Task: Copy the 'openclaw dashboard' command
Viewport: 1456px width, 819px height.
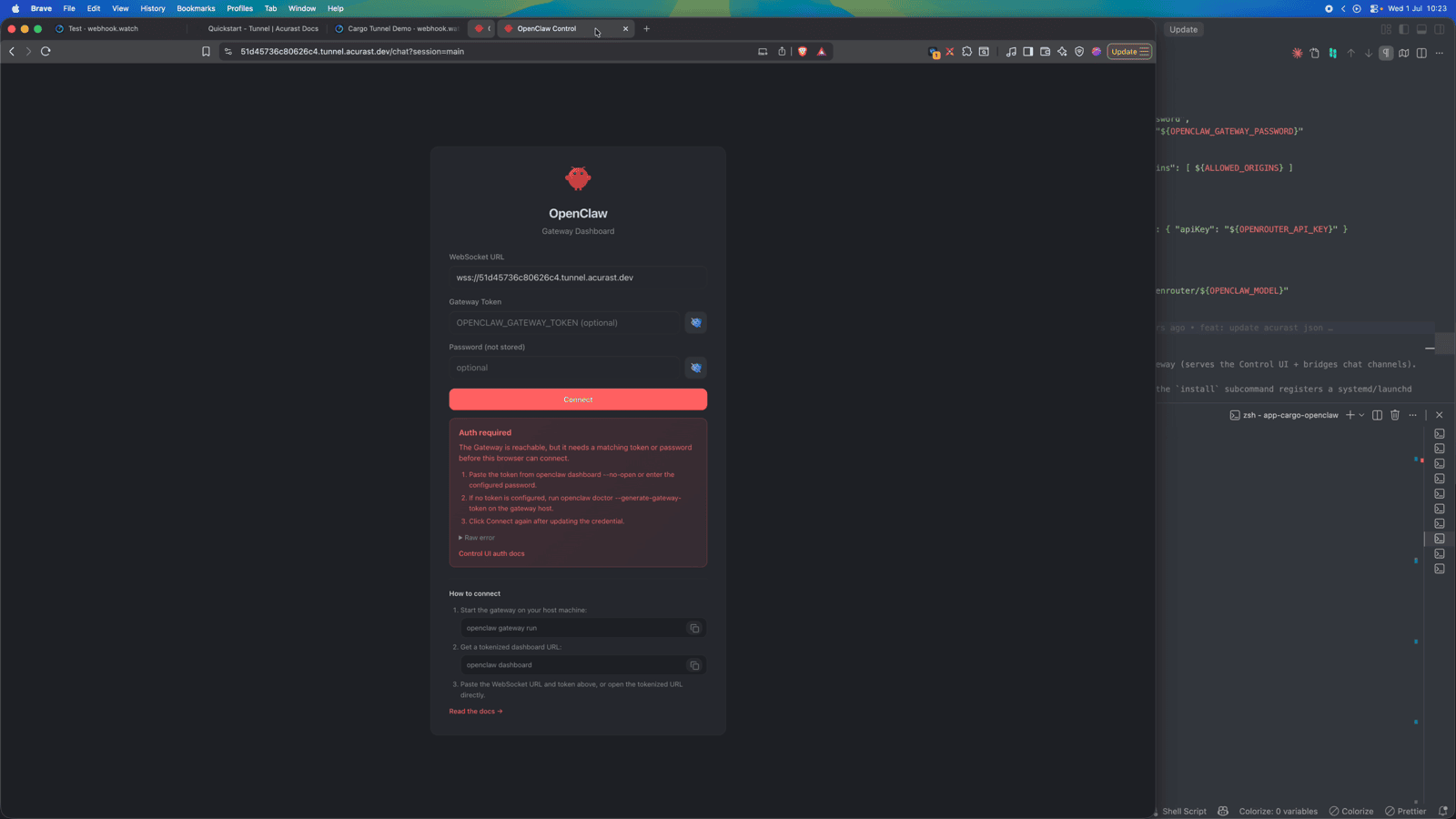Action: coord(694,665)
